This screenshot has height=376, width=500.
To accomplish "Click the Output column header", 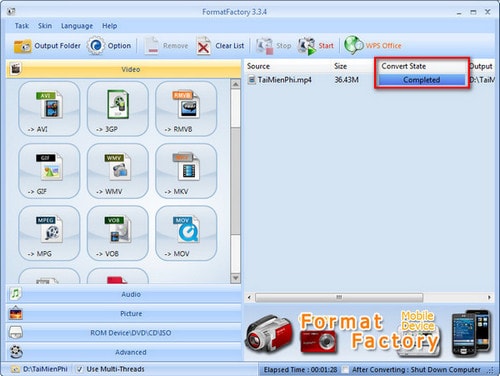I will [x=481, y=66].
